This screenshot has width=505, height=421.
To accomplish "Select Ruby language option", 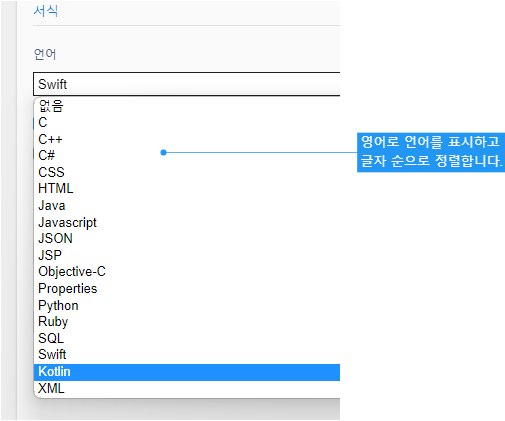I will [187, 322].
